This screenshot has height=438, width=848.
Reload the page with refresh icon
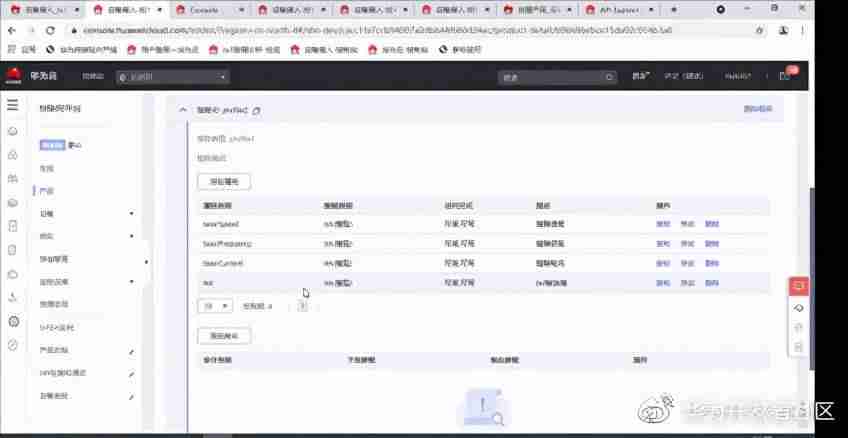(x=50, y=31)
